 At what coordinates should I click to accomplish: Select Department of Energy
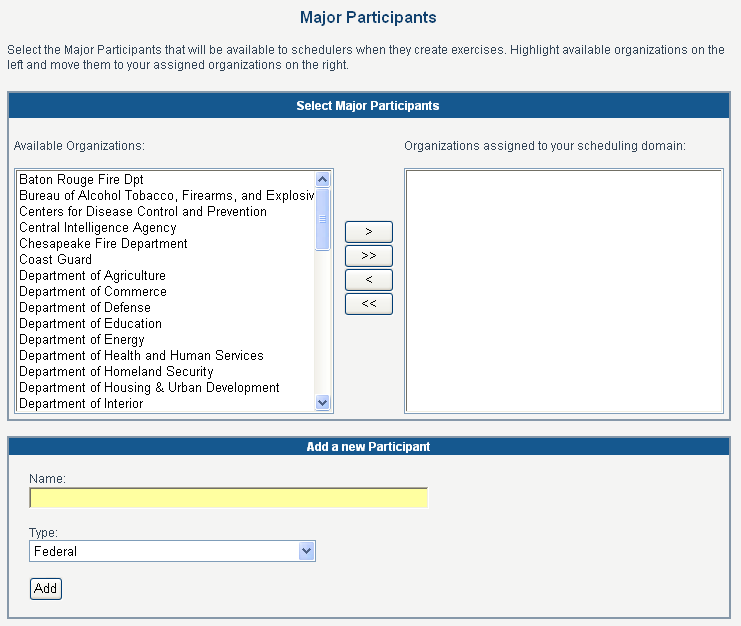(166, 340)
